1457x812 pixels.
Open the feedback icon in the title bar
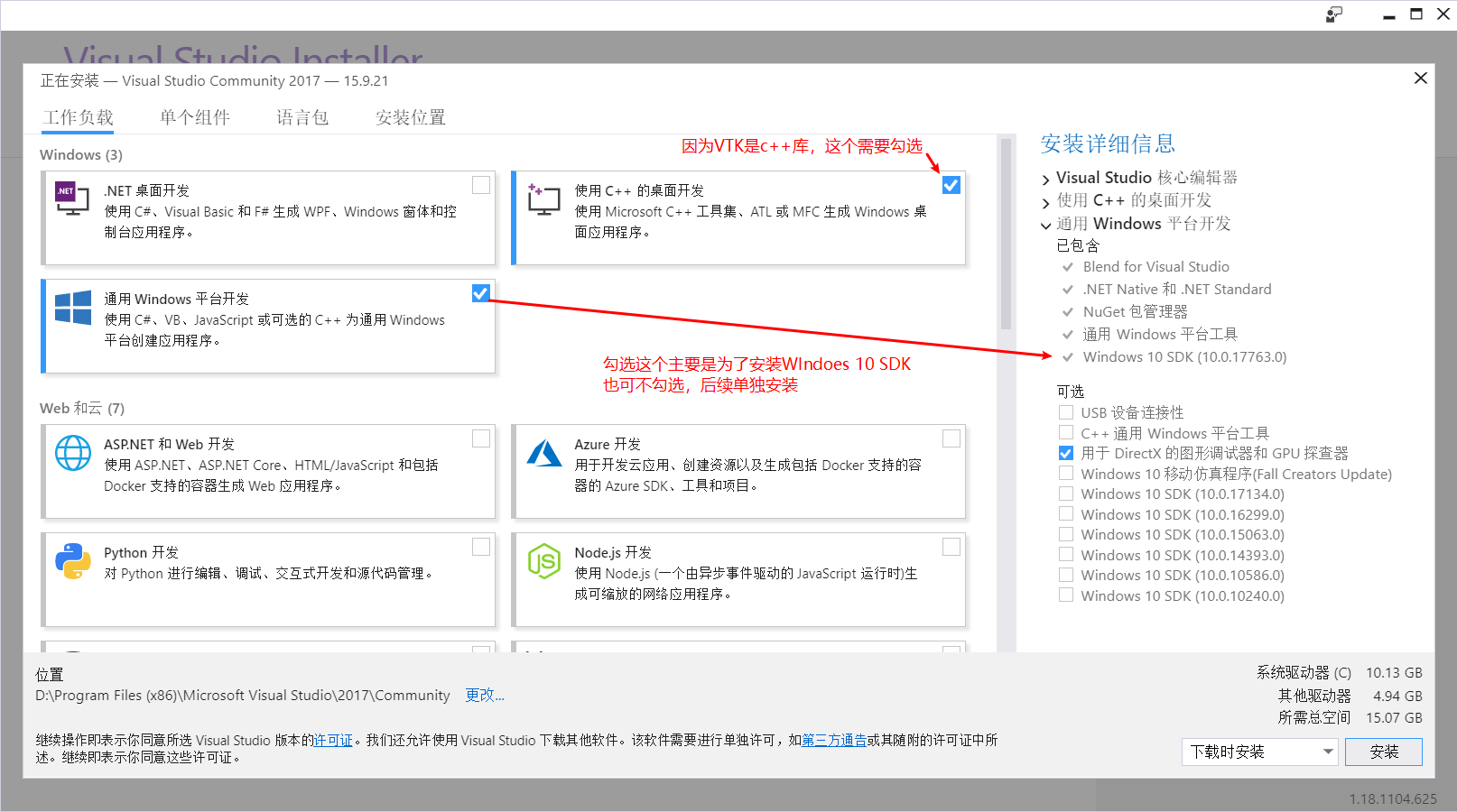1333,14
